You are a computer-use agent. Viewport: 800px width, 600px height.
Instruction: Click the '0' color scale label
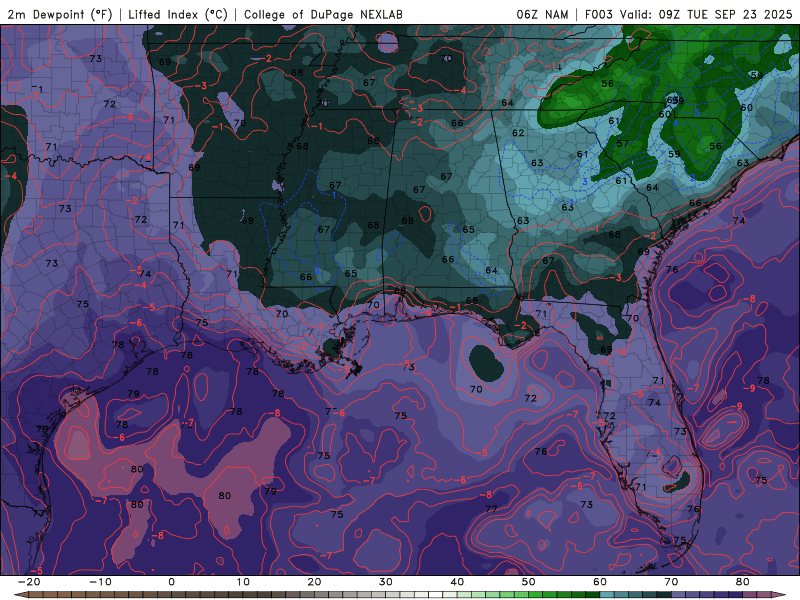171,582
